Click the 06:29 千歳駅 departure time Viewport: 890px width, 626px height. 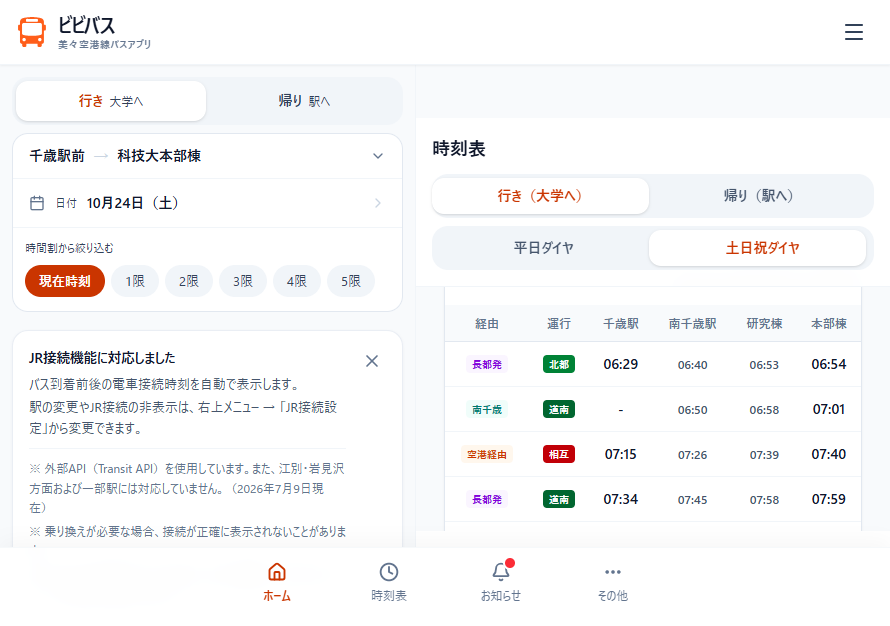pyautogui.click(x=620, y=364)
